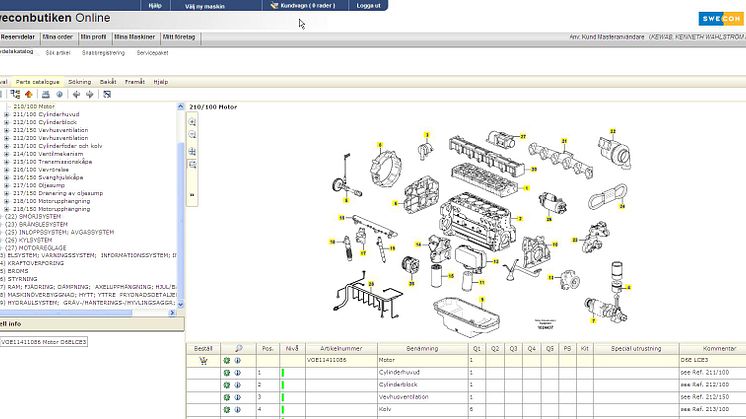Expand 217/100 Oljesump tree node
The height and width of the screenshot is (419, 746).
coord(6,185)
